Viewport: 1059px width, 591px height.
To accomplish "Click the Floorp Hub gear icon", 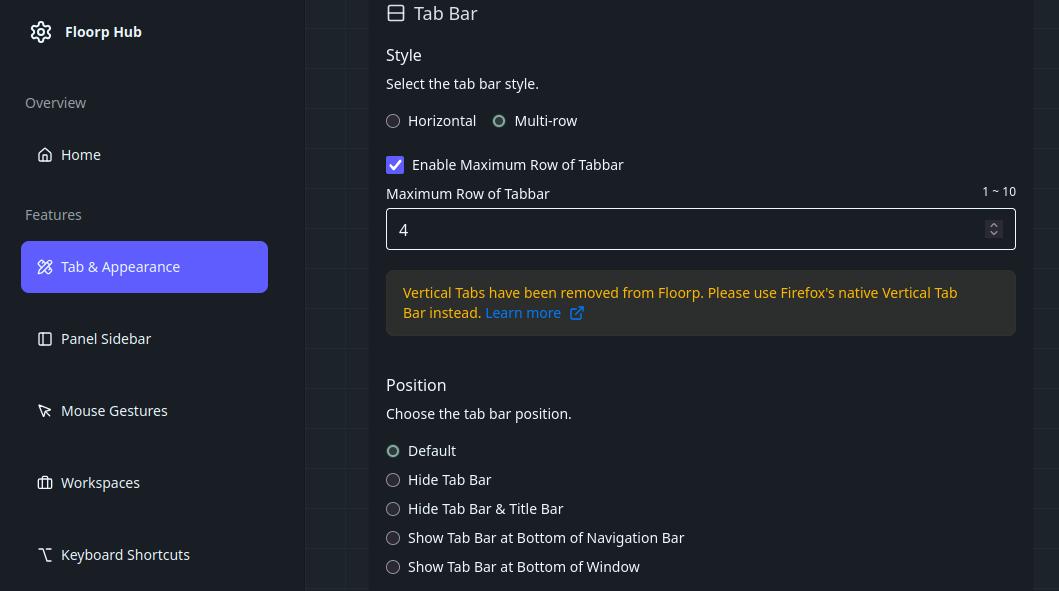I will click(41, 32).
